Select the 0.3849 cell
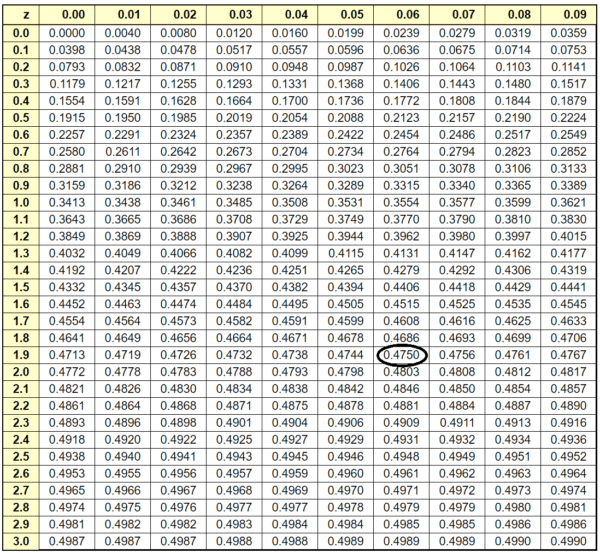The width and height of the screenshot is (600, 553). point(67,237)
